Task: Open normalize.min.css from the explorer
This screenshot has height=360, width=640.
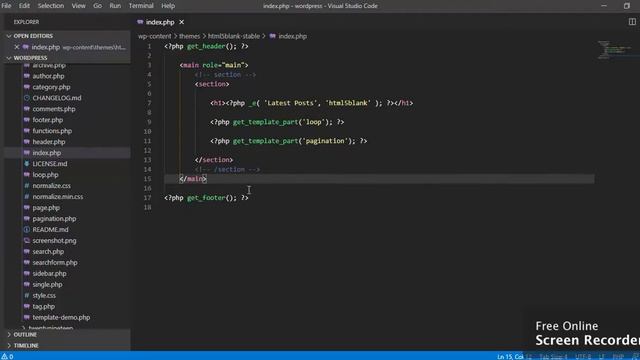Action: (x=58, y=197)
